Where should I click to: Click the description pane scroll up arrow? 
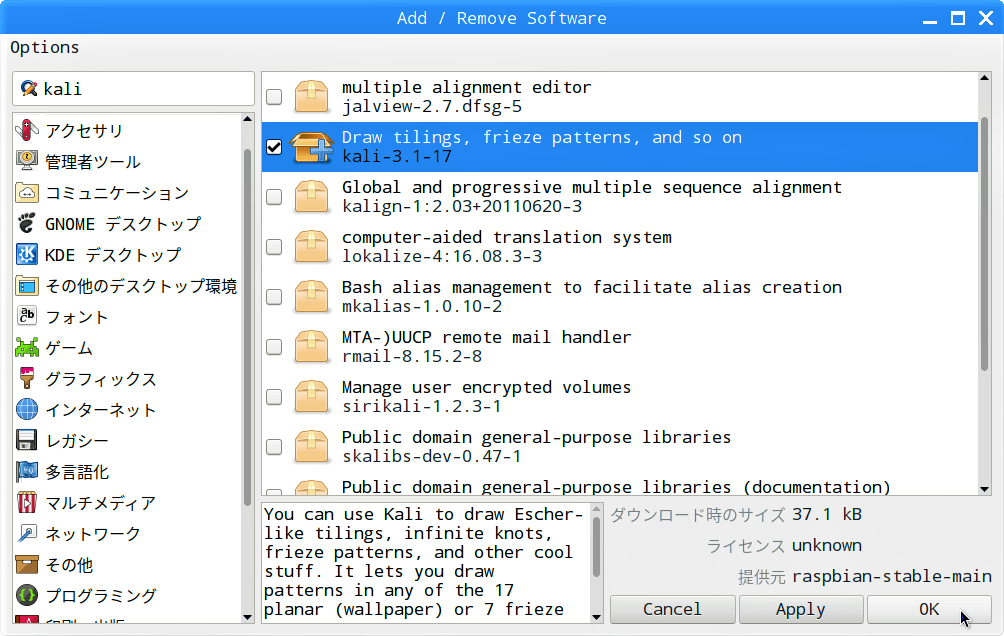coord(597,510)
